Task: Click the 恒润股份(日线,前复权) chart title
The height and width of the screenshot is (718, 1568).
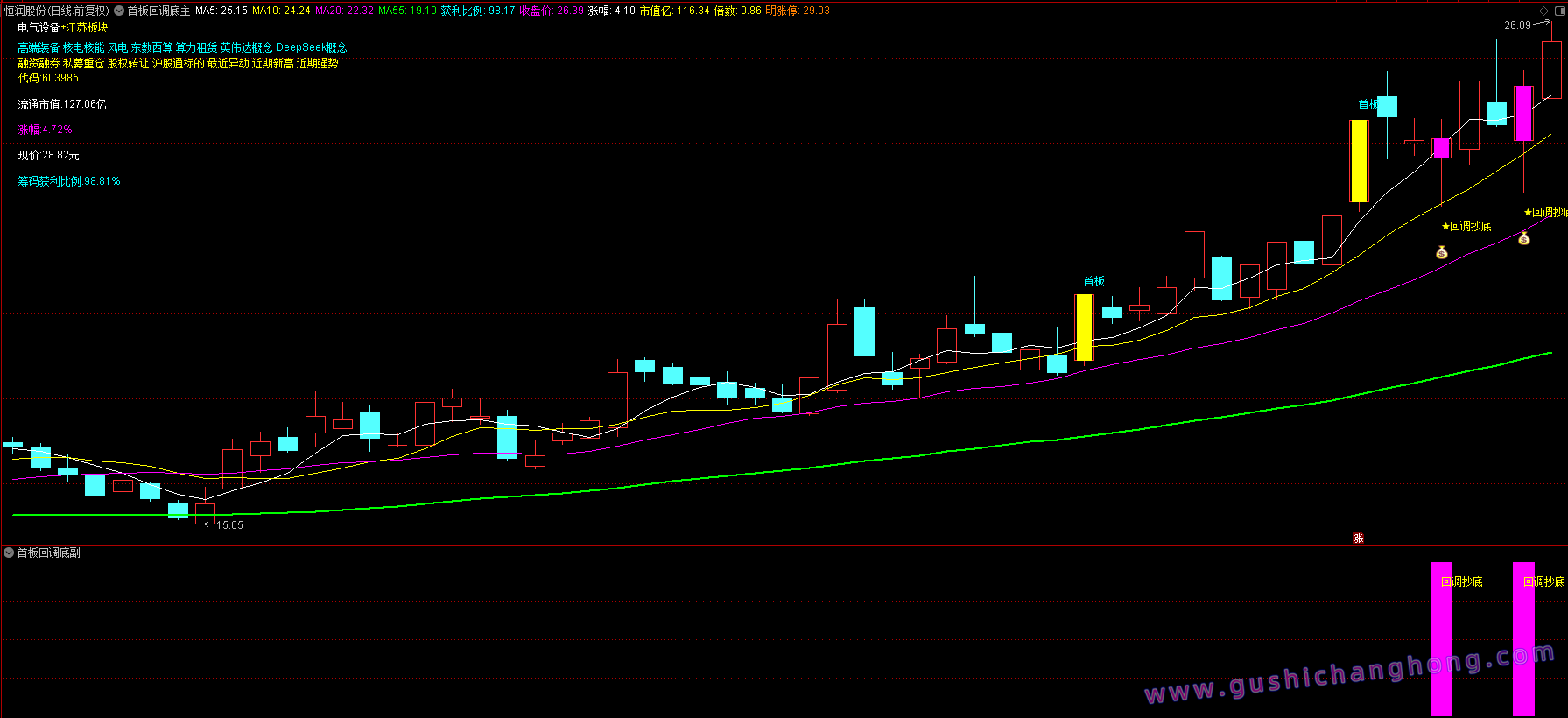Action: click(57, 11)
